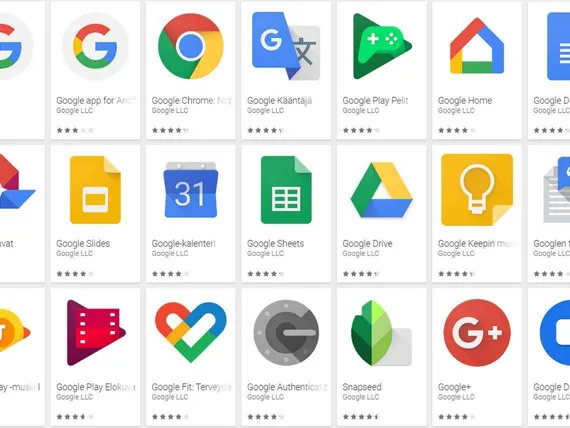Open the Google Authenticator grey icon
The height and width of the screenshot is (428, 570).
(286, 333)
